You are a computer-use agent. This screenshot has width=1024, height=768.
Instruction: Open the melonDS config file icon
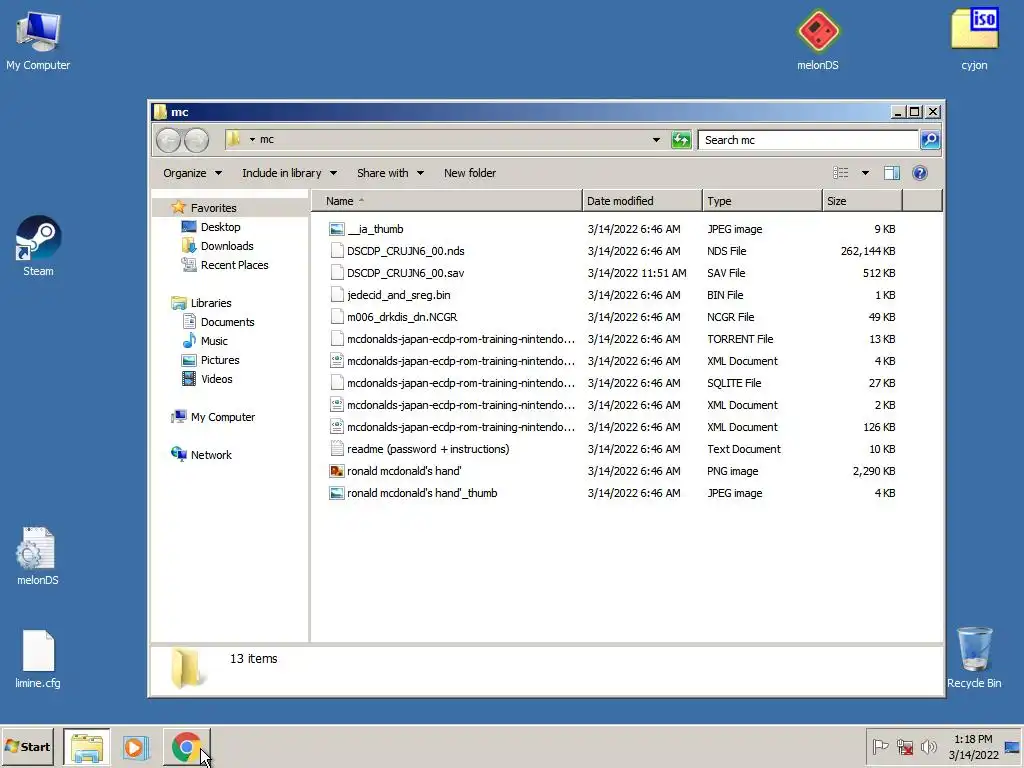37,556
